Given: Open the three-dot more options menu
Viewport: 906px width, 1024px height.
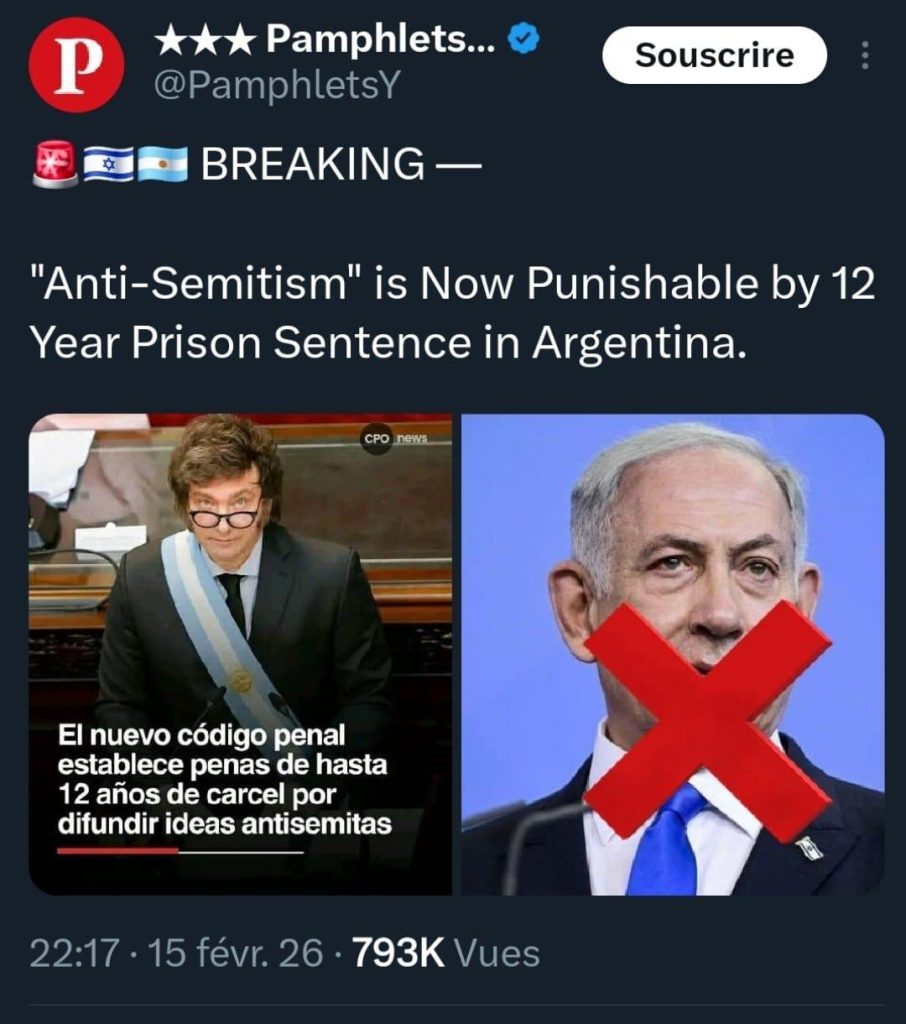Looking at the screenshot, I should tap(865, 56).
